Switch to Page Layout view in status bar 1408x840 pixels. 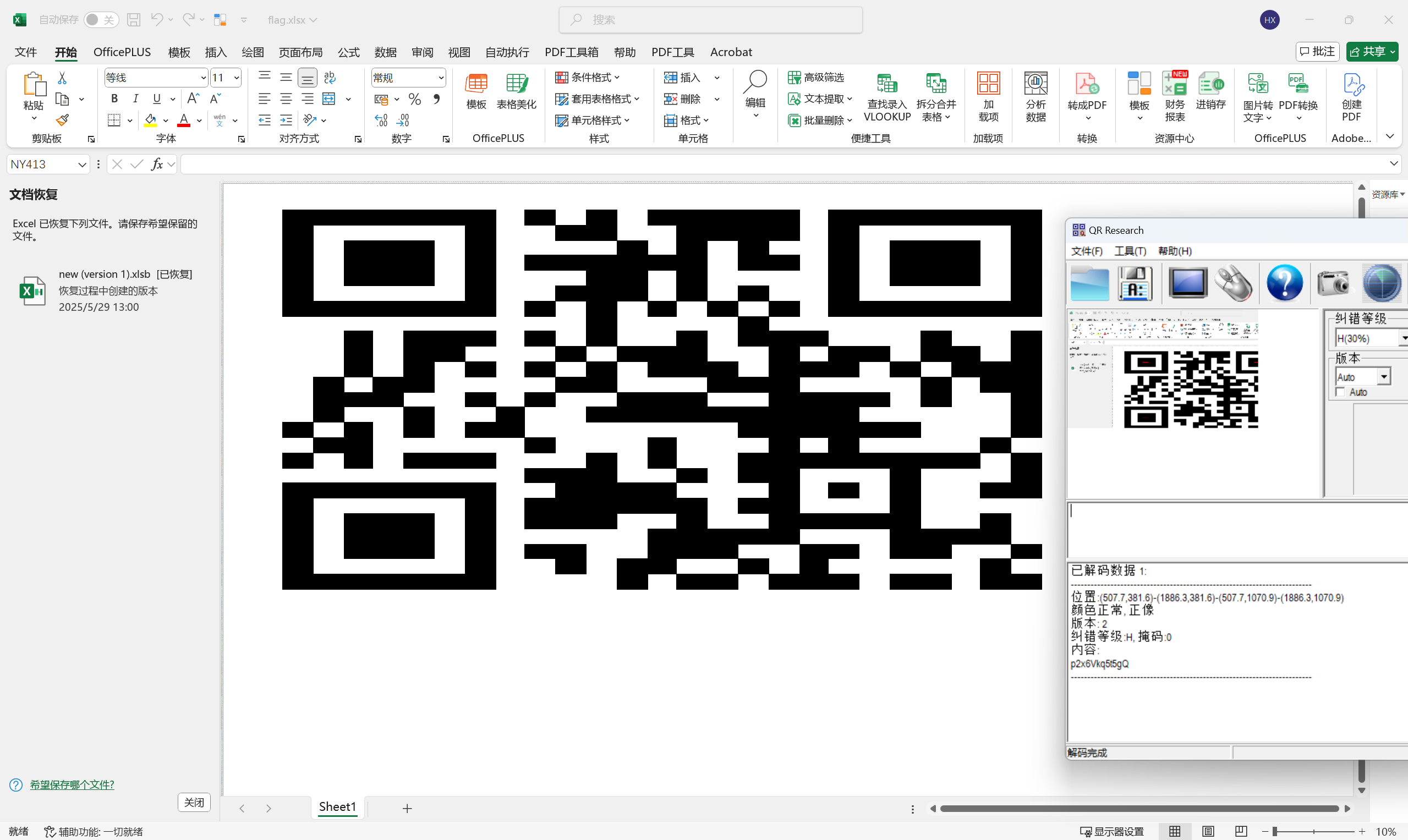click(x=1208, y=832)
